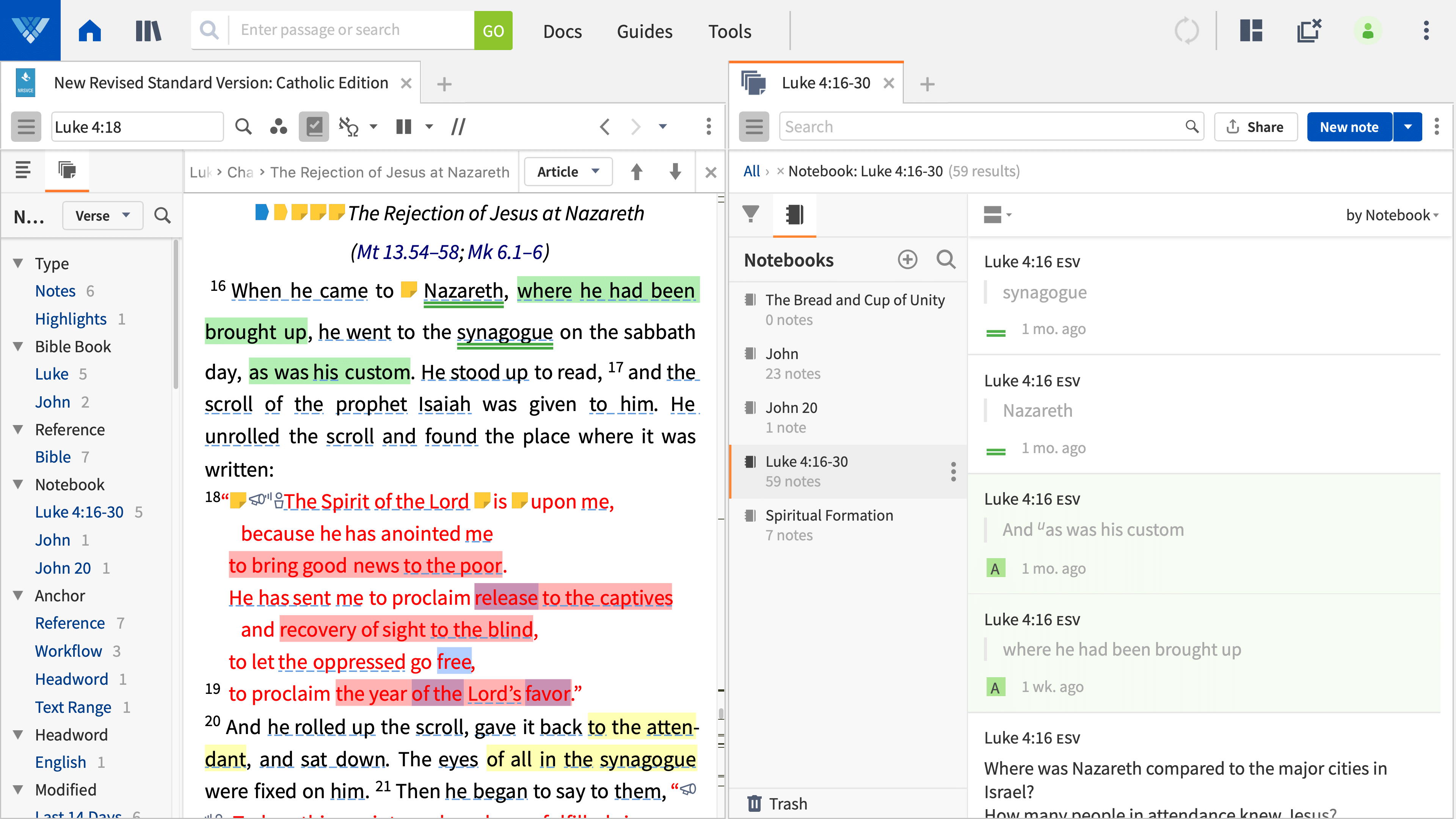
Task: Toggle the notes filter funnel icon
Action: (x=751, y=214)
